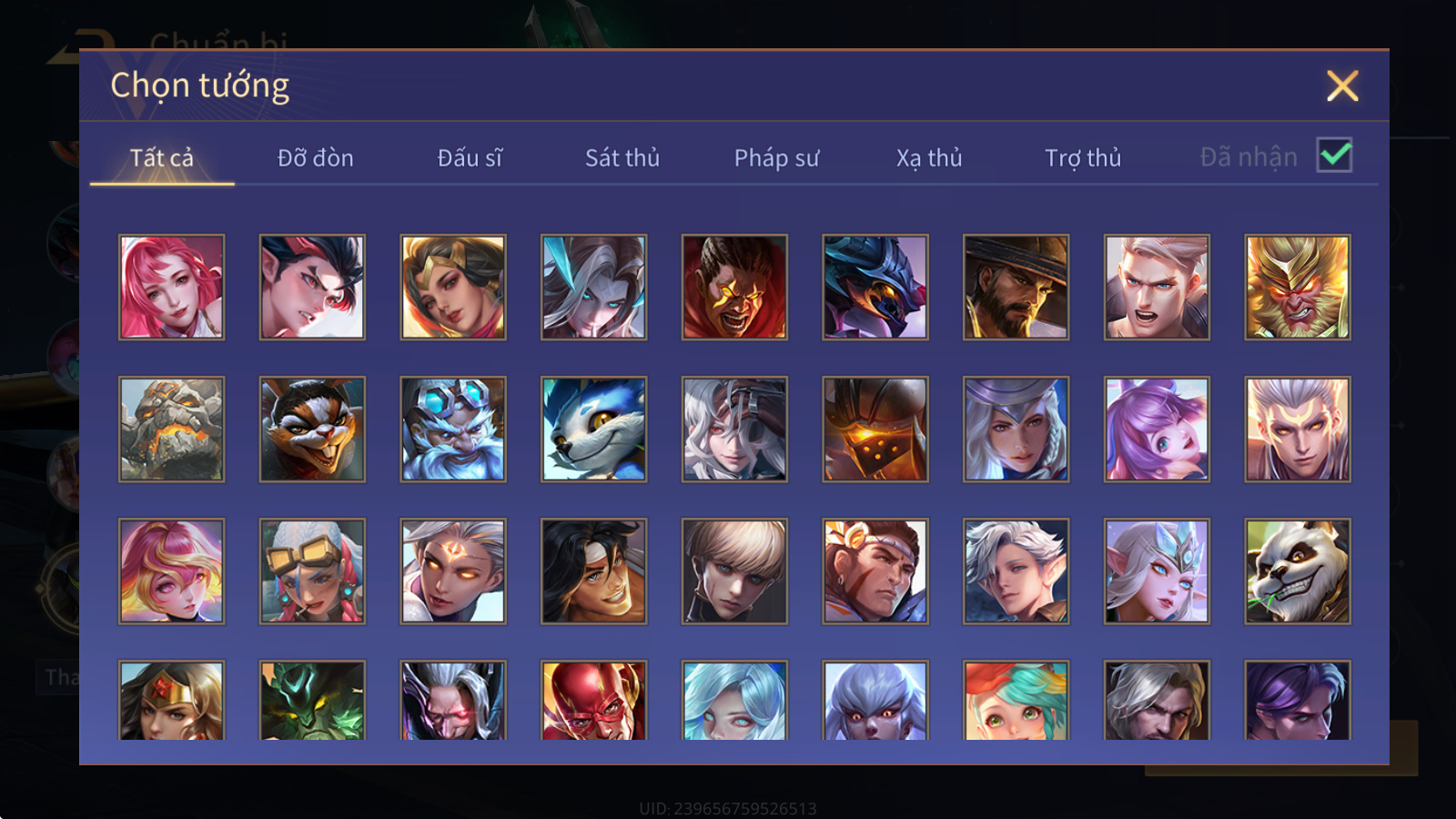The height and width of the screenshot is (819, 1456).
Task: Show the Xạ thủ hero category
Action: click(x=929, y=158)
